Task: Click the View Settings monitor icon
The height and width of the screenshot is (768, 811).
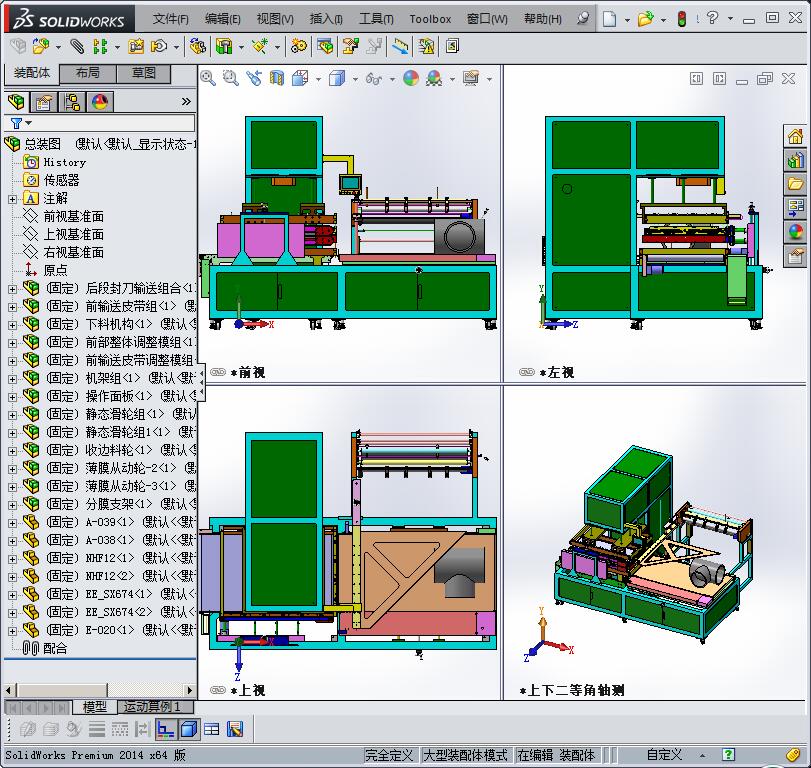Action: (471, 79)
